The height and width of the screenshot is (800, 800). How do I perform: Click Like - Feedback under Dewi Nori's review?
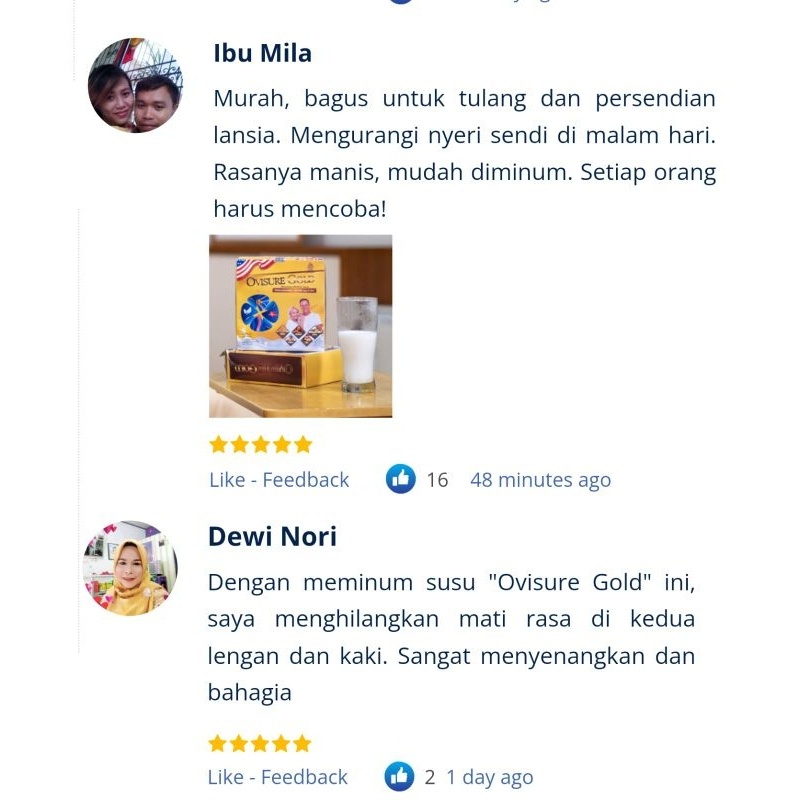point(278,778)
